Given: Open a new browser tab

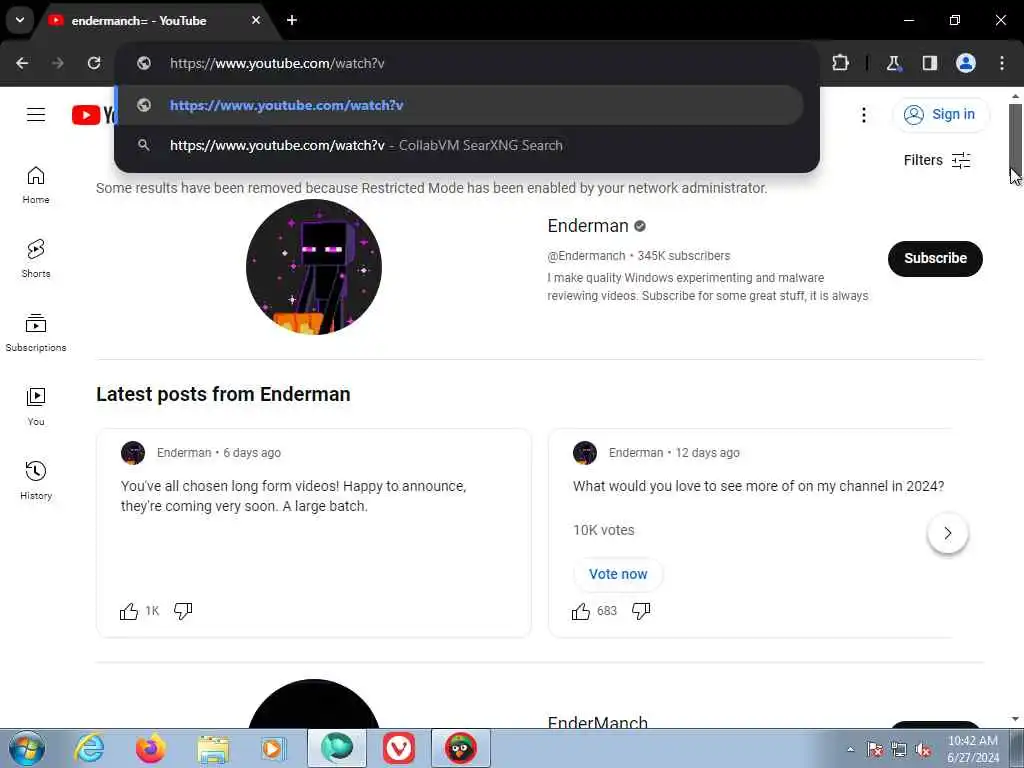Looking at the screenshot, I should [292, 20].
